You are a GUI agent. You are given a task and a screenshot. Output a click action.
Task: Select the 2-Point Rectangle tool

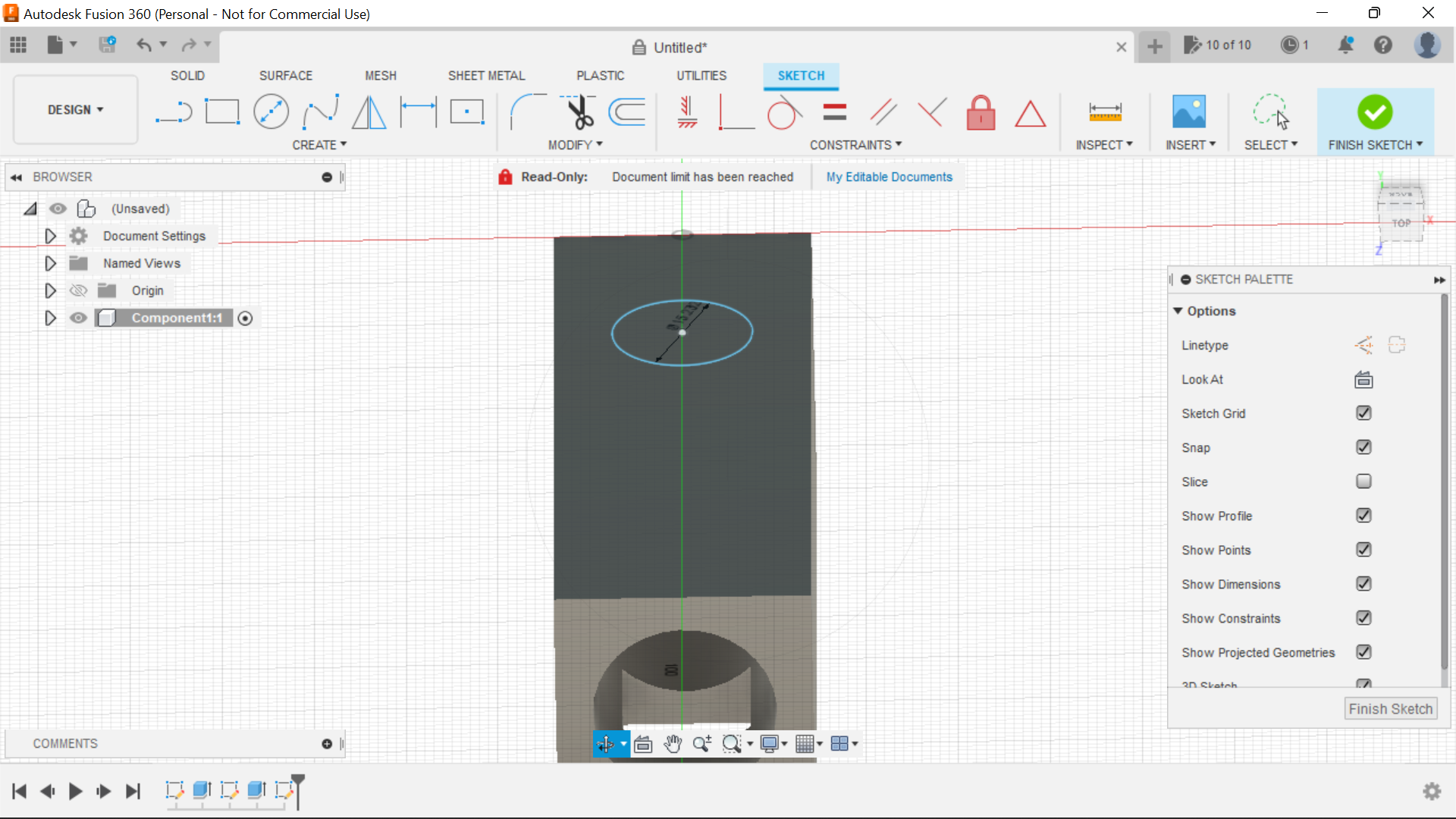click(x=222, y=111)
